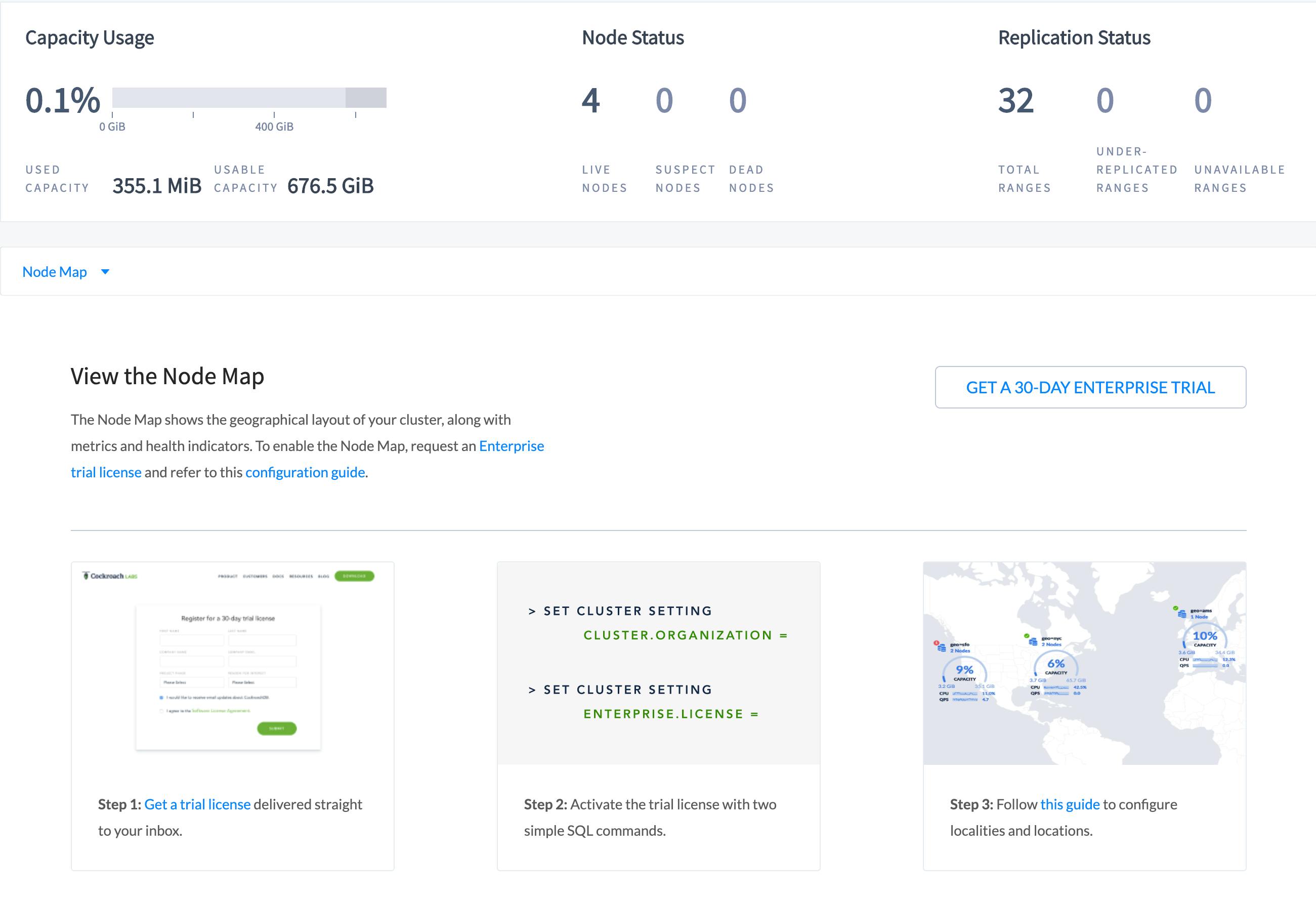Click the green check badge on geo=ams
This screenshot has height=900, width=1316.
1175,608
